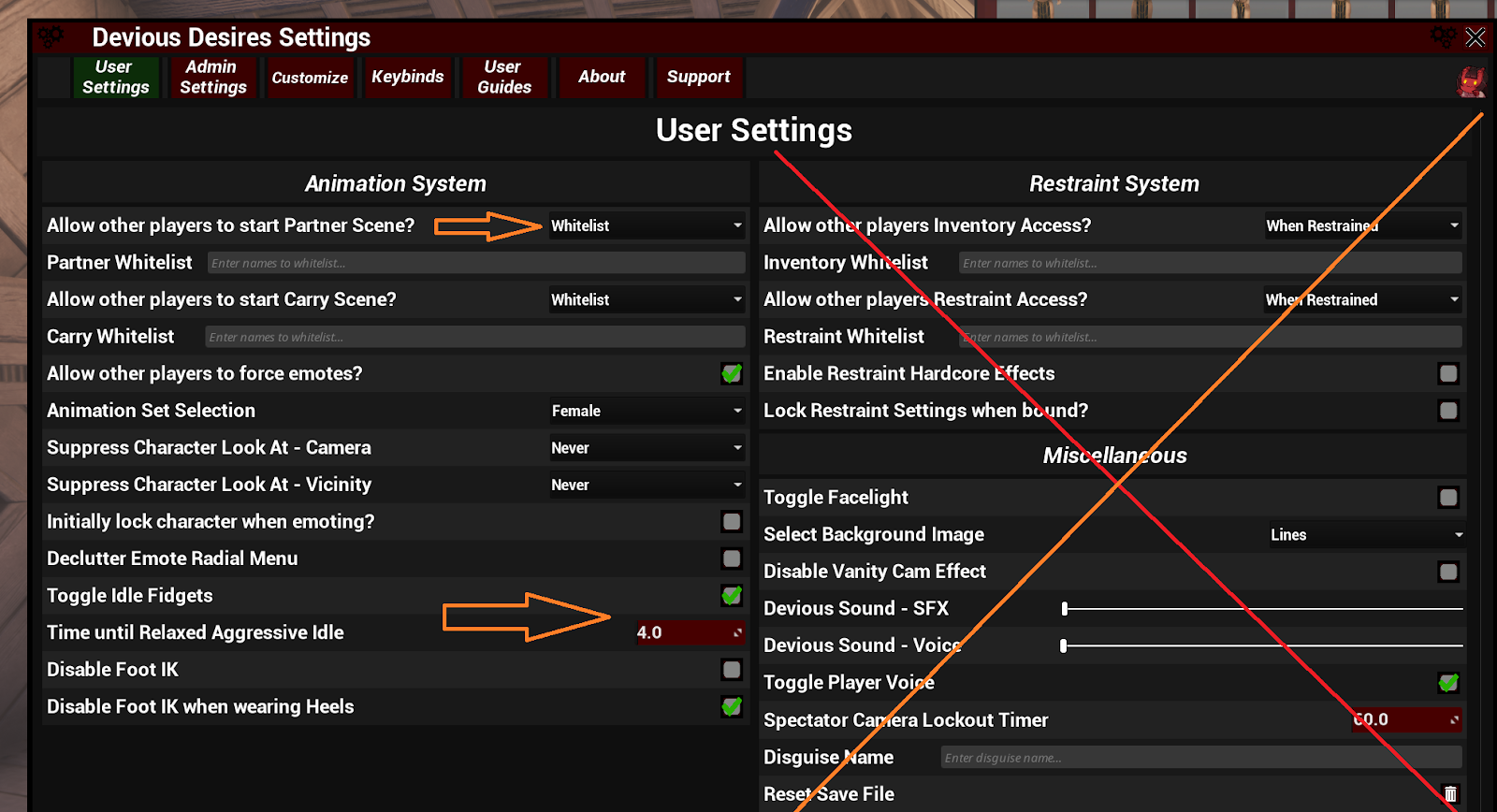Click the Reset Save File label
The height and width of the screenshot is (812, 1497).
(x=829, y=794)
